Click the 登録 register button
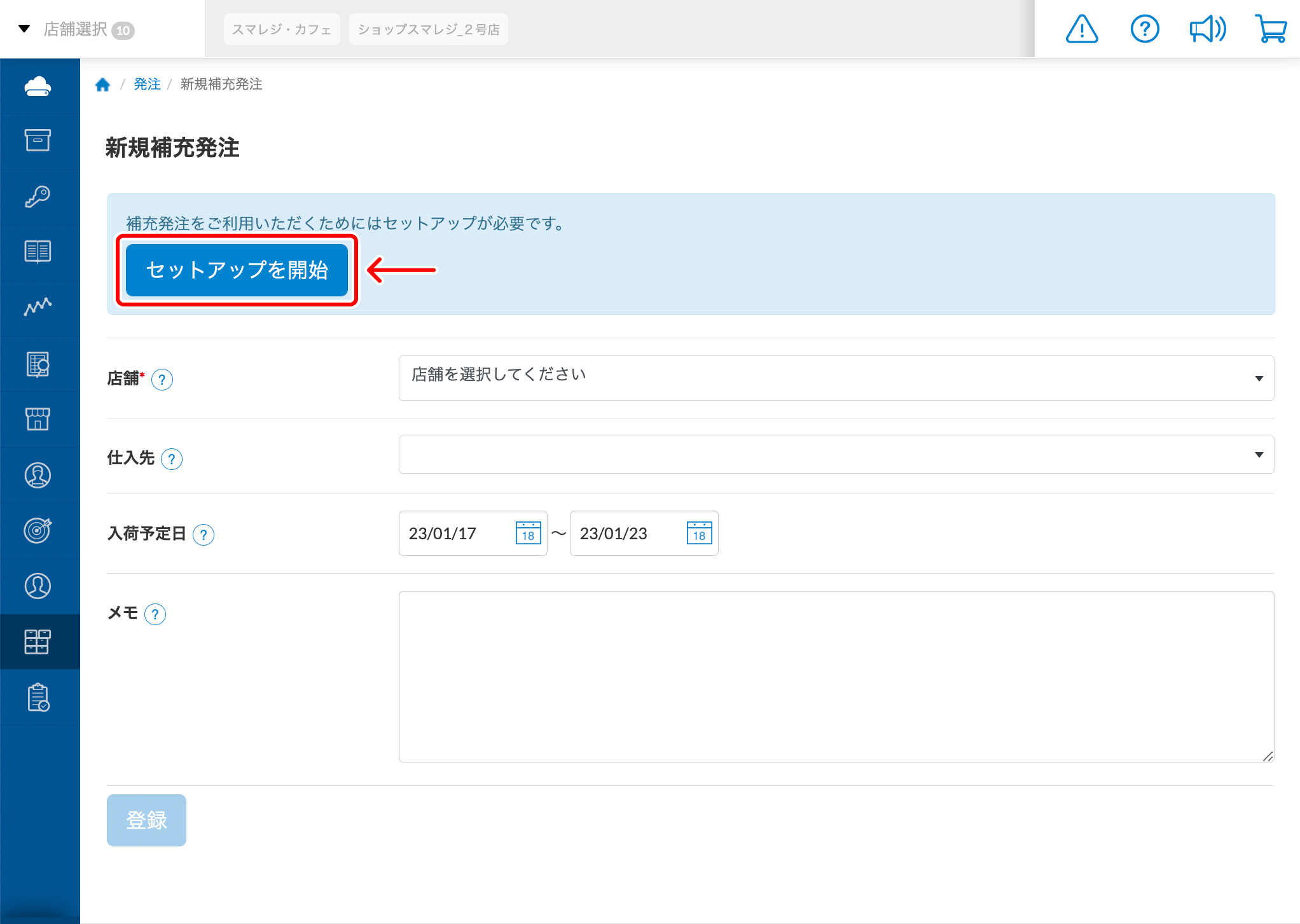The image size is (1300, 924). pyautogui.click(x=146, y=820)
